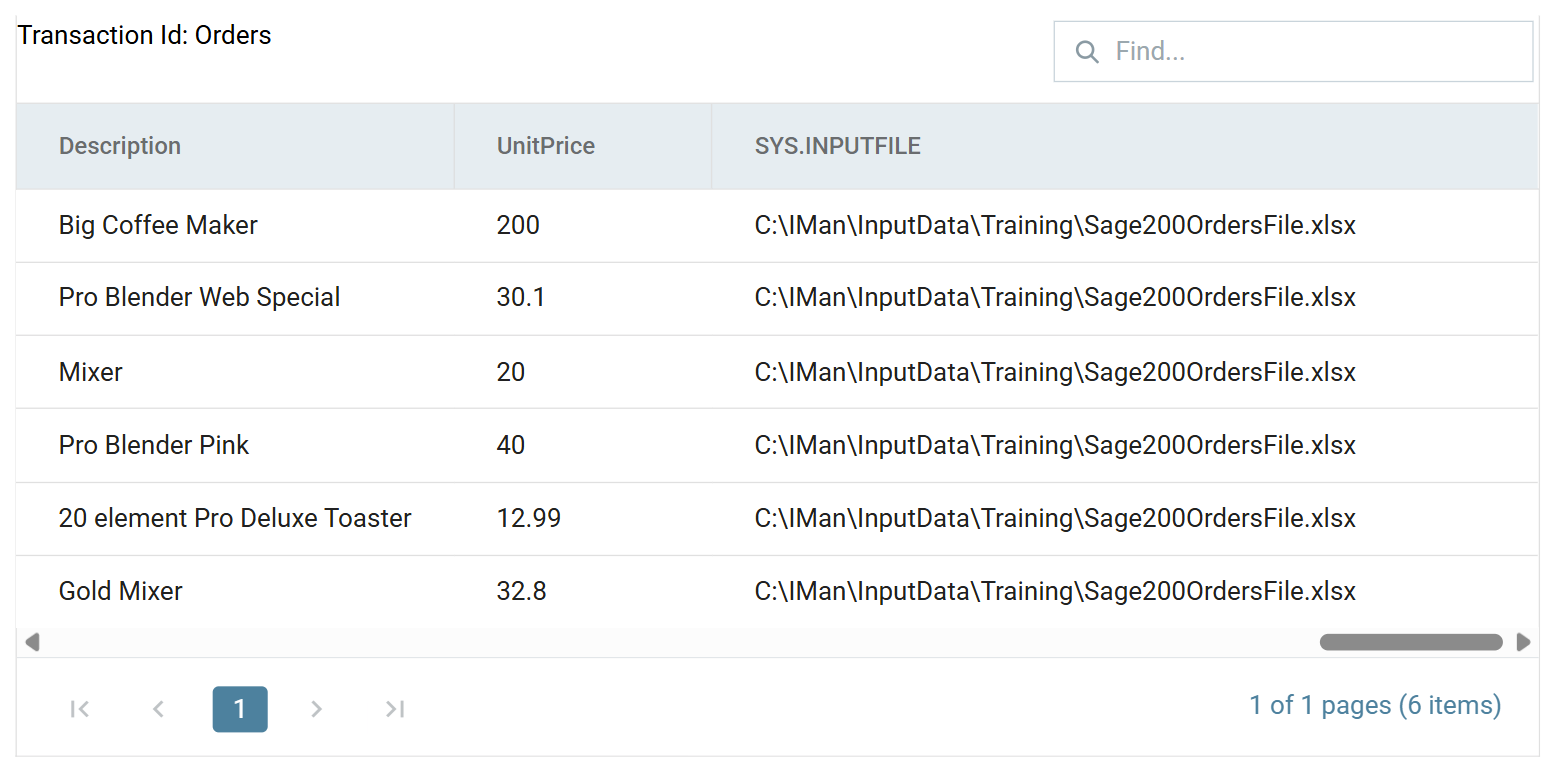
Task: Click horizontal scrollbar right arrow
Action: click(x=1523, y=642)
